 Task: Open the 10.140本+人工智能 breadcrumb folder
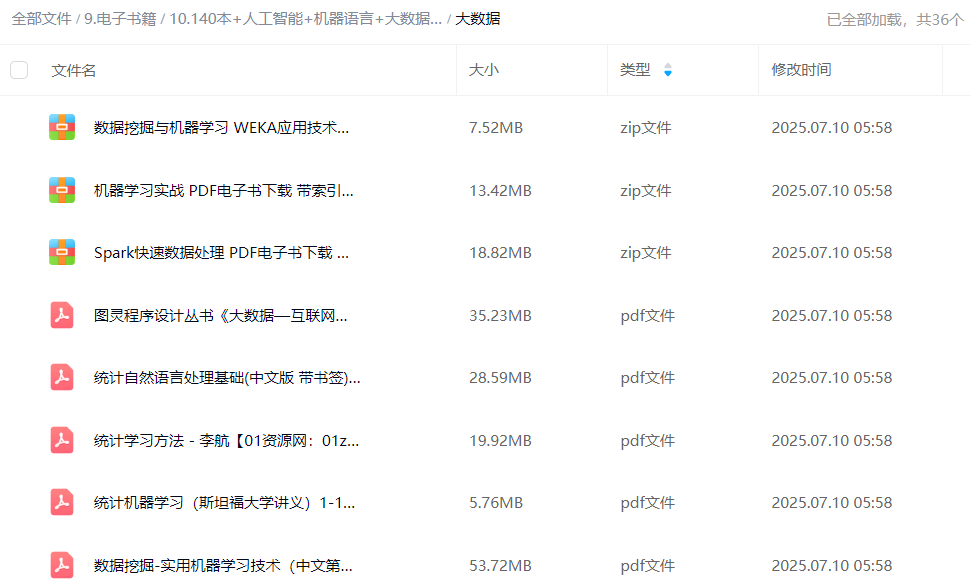tap(305, 19)
